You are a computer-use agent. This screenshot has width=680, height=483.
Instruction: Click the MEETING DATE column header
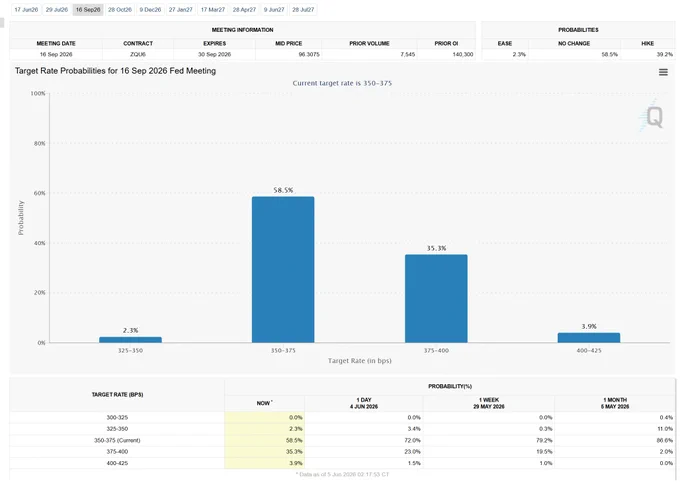tap(56, 43)
